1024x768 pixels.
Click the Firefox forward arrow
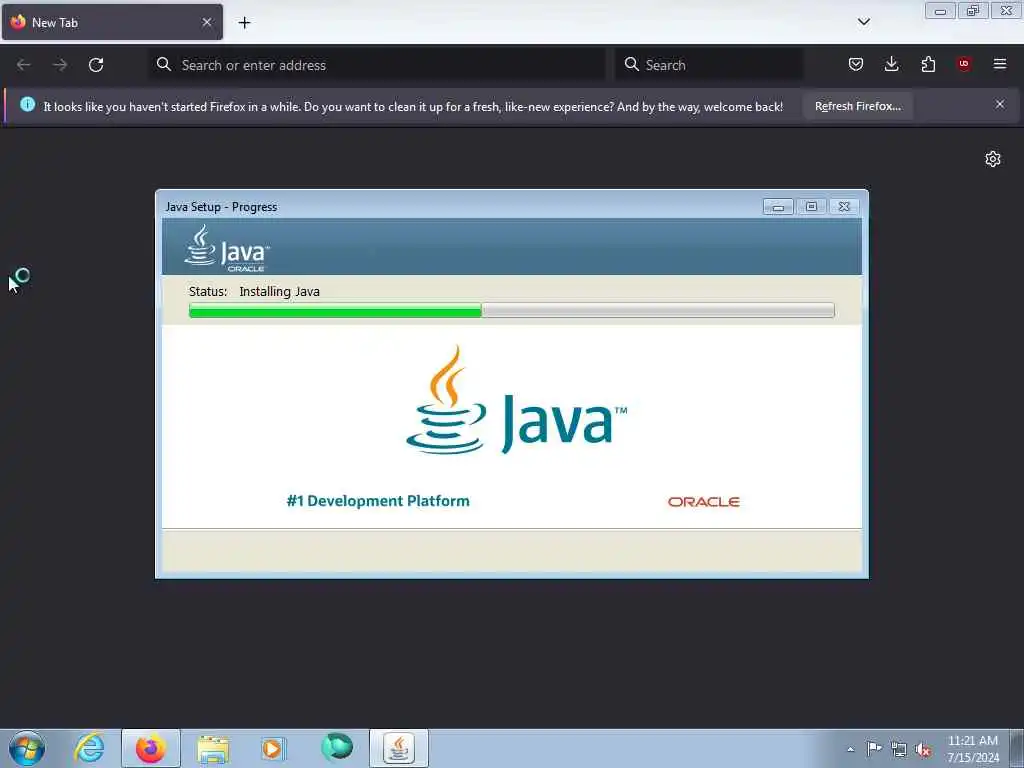(x=60, y=65)
